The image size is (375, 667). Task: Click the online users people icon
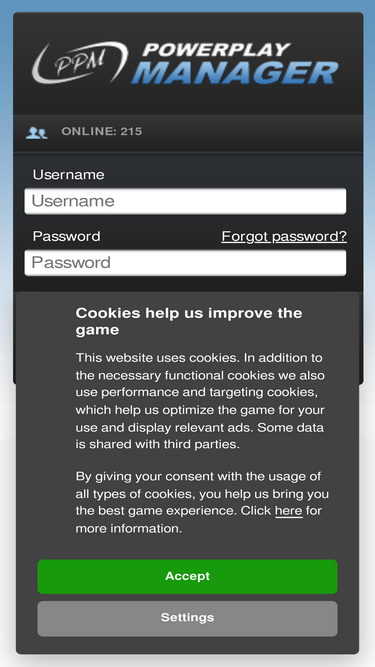37,133
